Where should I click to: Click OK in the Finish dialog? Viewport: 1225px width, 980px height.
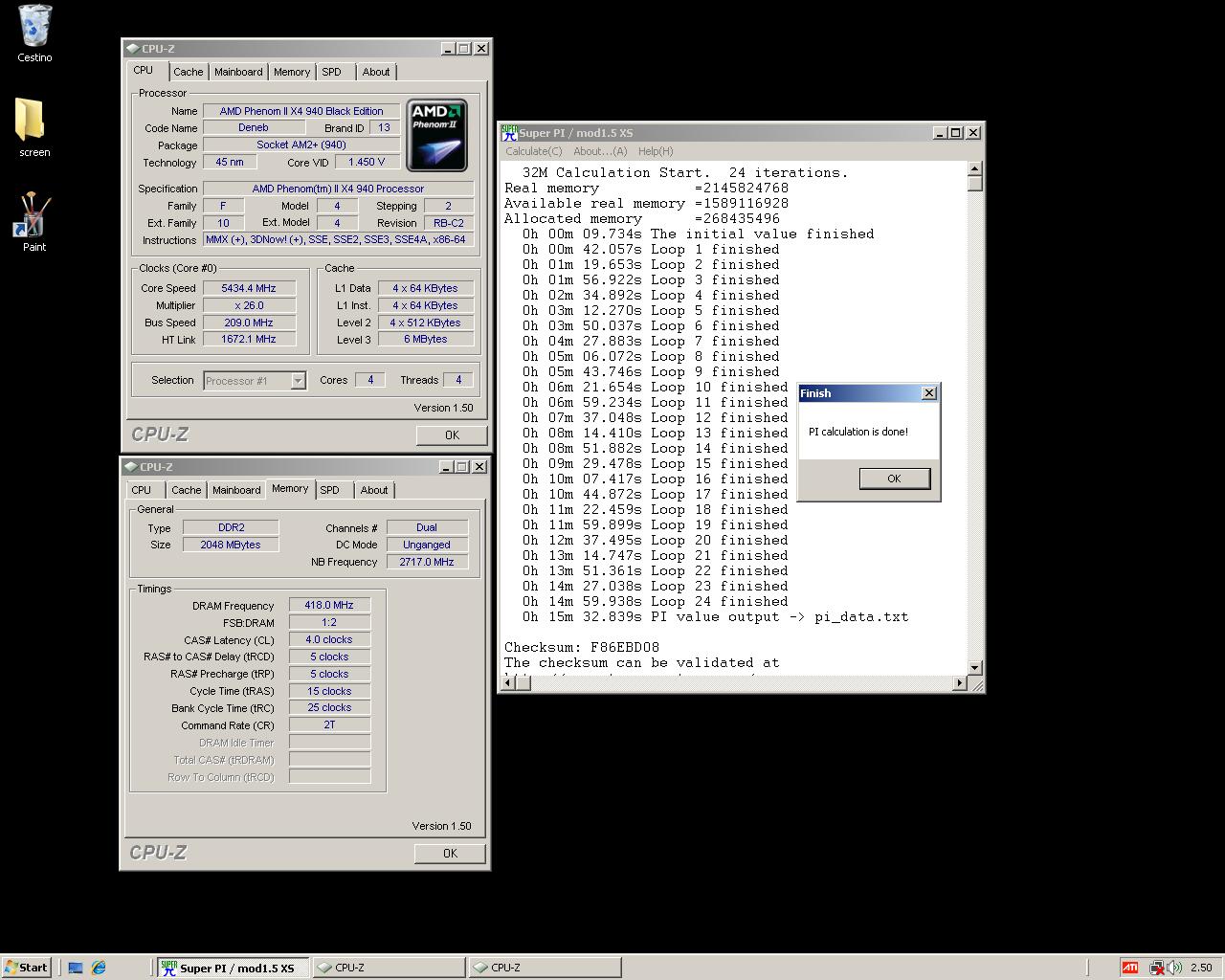coord(894,479)
